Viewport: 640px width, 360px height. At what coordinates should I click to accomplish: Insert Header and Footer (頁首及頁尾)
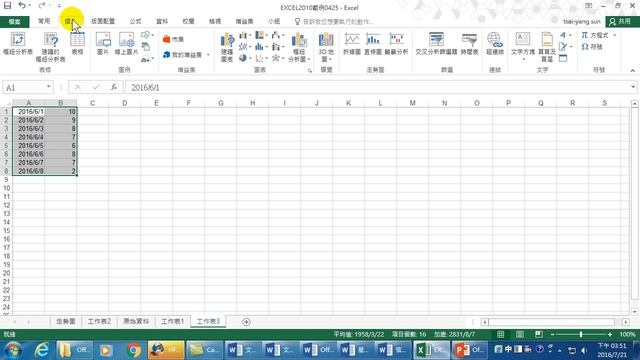point(547,47)
